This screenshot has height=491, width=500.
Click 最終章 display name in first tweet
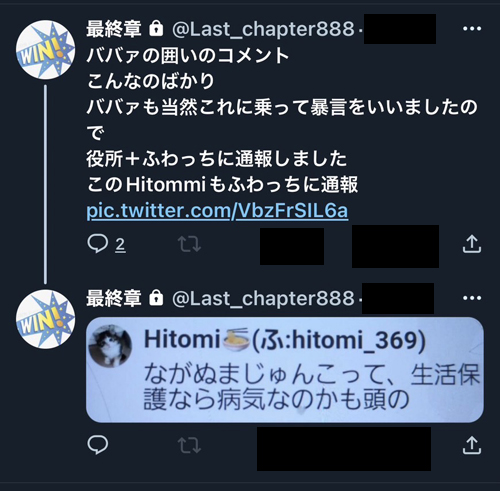pyautogui.click(x=114, y=29)
